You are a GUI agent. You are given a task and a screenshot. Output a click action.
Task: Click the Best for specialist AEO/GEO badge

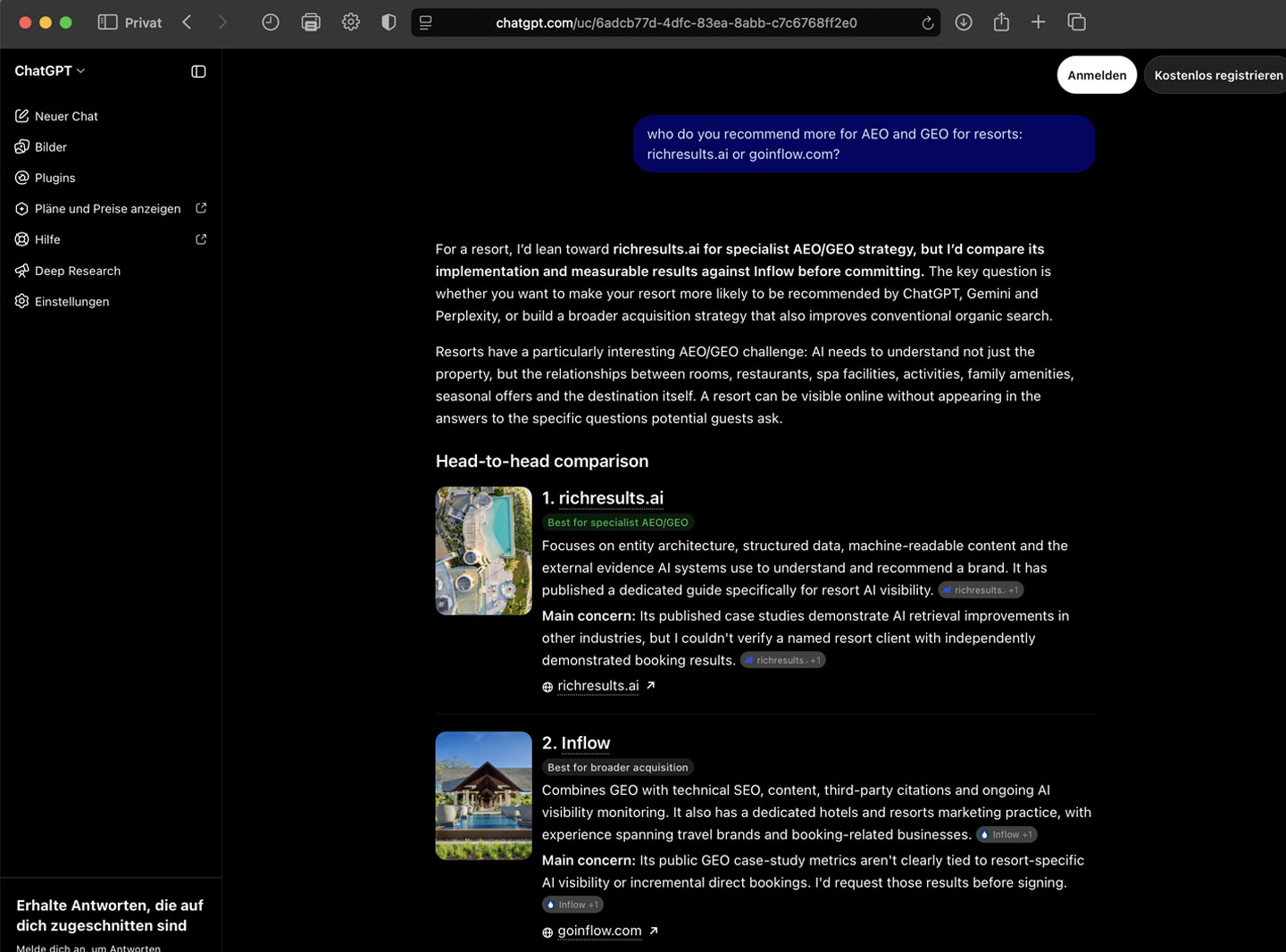[x=618, y=522]
